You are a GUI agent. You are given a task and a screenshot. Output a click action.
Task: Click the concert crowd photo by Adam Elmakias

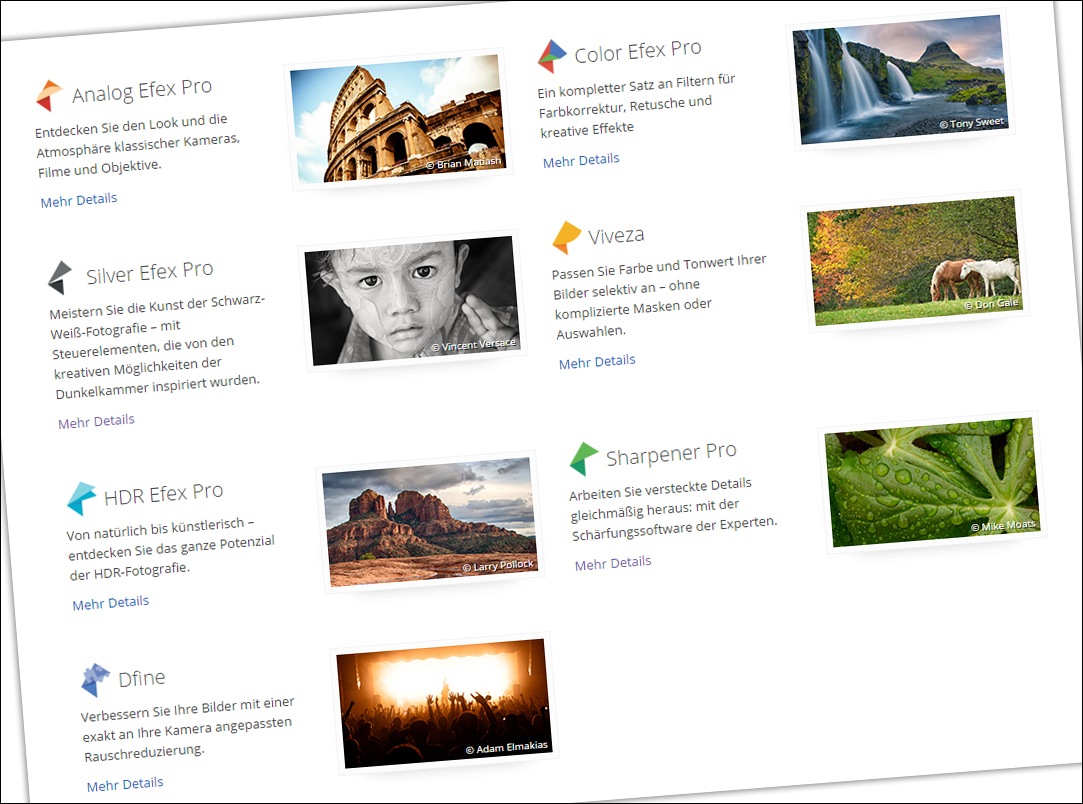[x=444, y=703]
